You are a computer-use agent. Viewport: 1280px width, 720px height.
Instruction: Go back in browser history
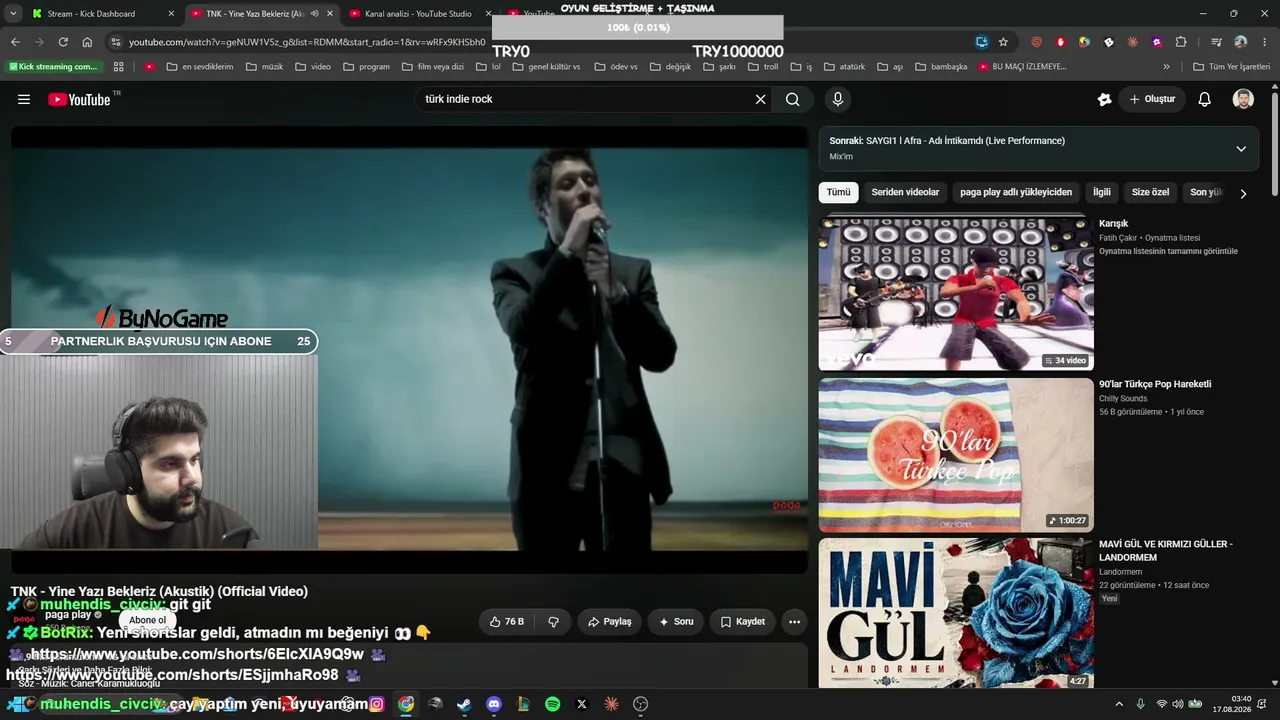pos(15,42)
